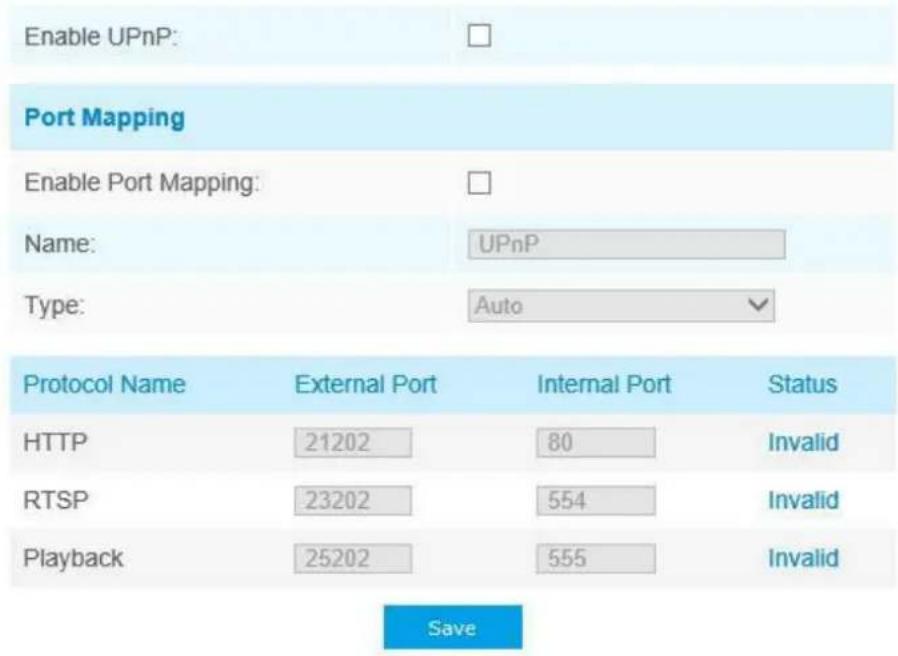The width and height of the screenshot is (898, 656).
Task: Click the Status column header
Action: [802, 384]
